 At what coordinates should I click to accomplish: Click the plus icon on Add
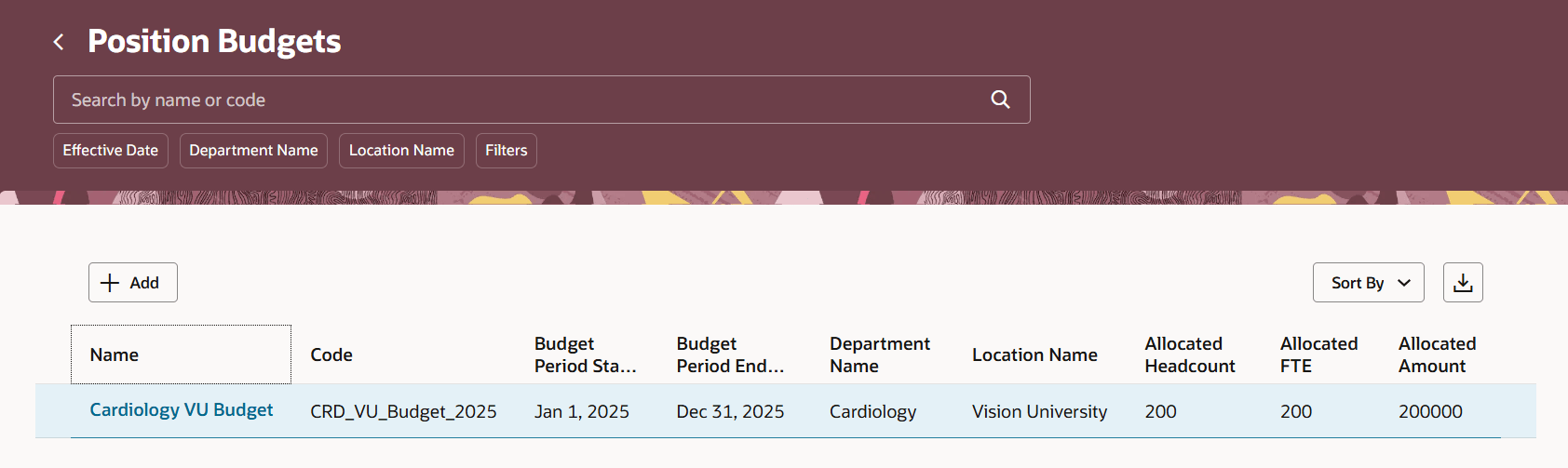pyautogui.click(x=110, y=283)
